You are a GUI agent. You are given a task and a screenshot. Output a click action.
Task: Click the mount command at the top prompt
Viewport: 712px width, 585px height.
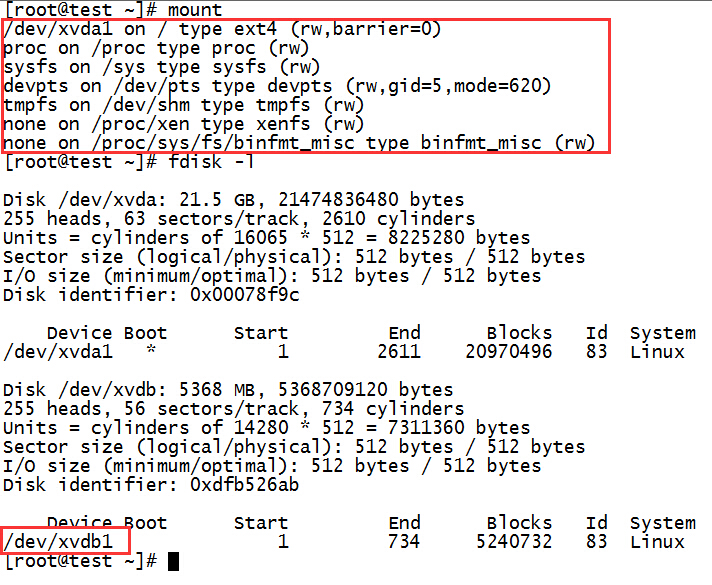point(190,10)
